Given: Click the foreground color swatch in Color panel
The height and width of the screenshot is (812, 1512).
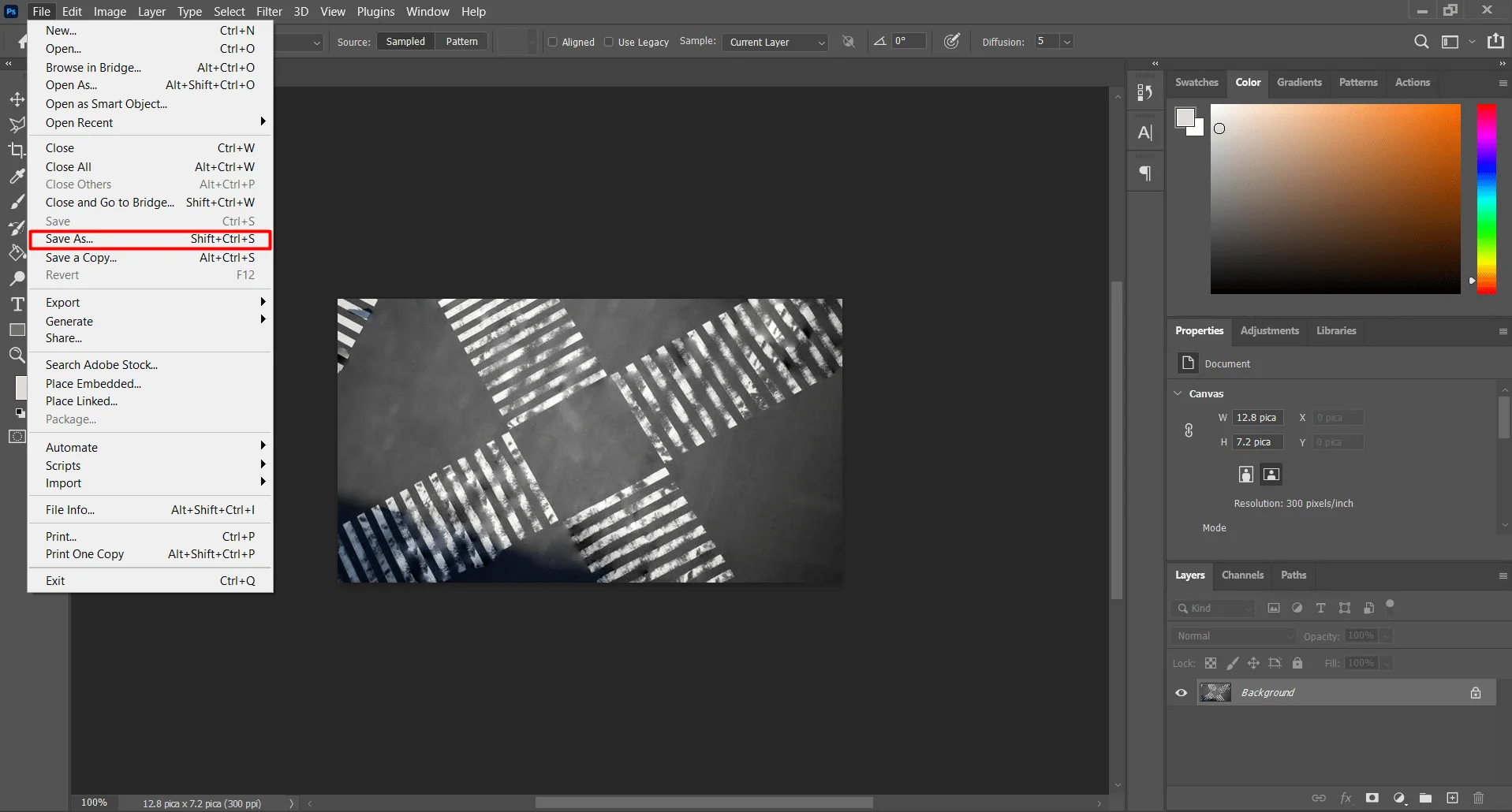Looking at the screenshot, I should tap(1185, 117).
